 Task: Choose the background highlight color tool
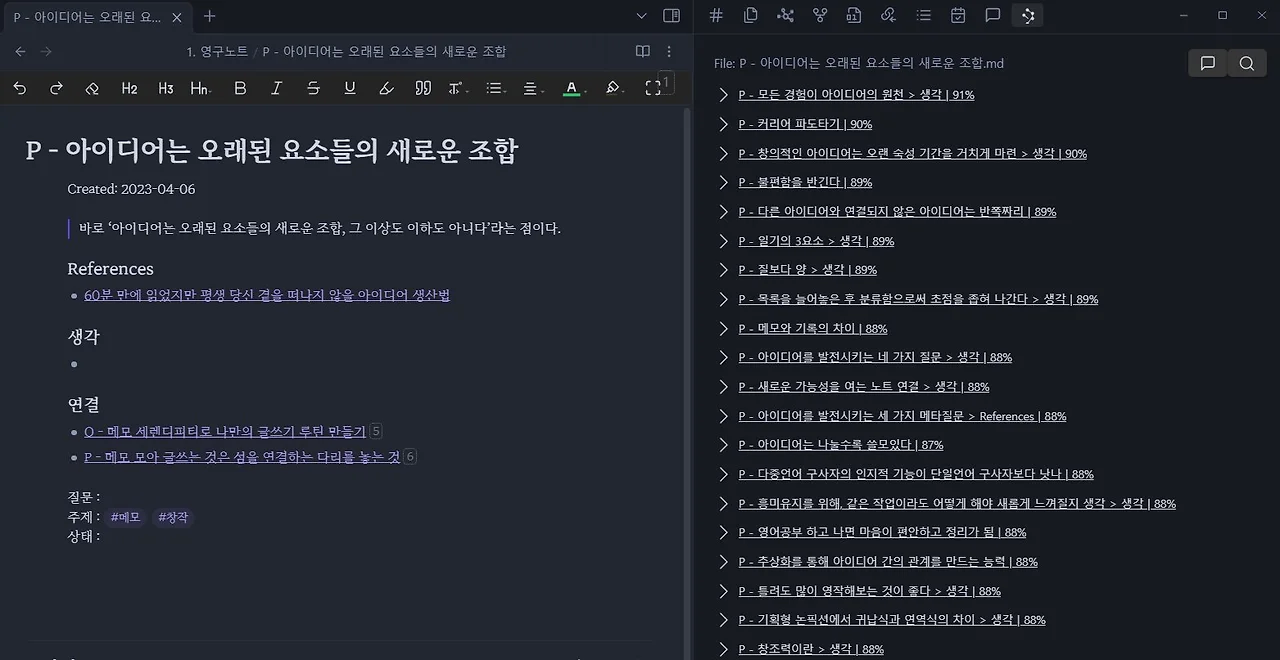click(614, 88)
